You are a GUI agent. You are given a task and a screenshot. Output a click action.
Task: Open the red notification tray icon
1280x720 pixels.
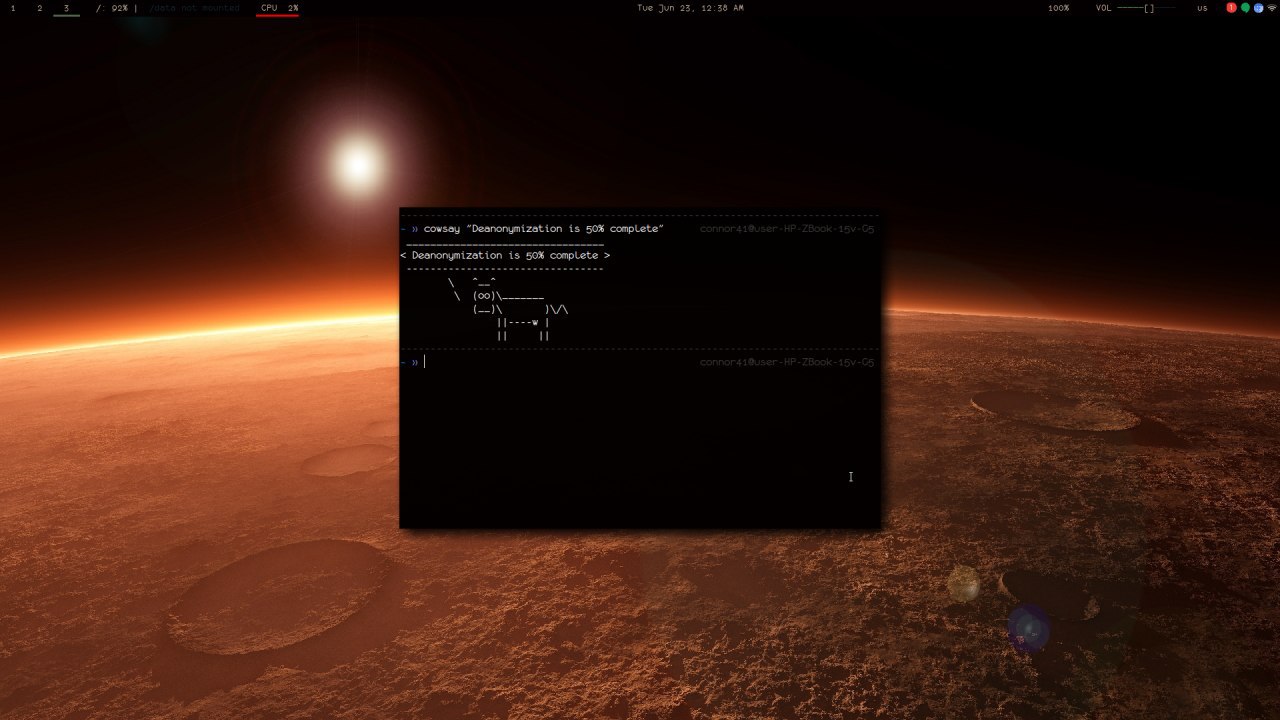1232,8
